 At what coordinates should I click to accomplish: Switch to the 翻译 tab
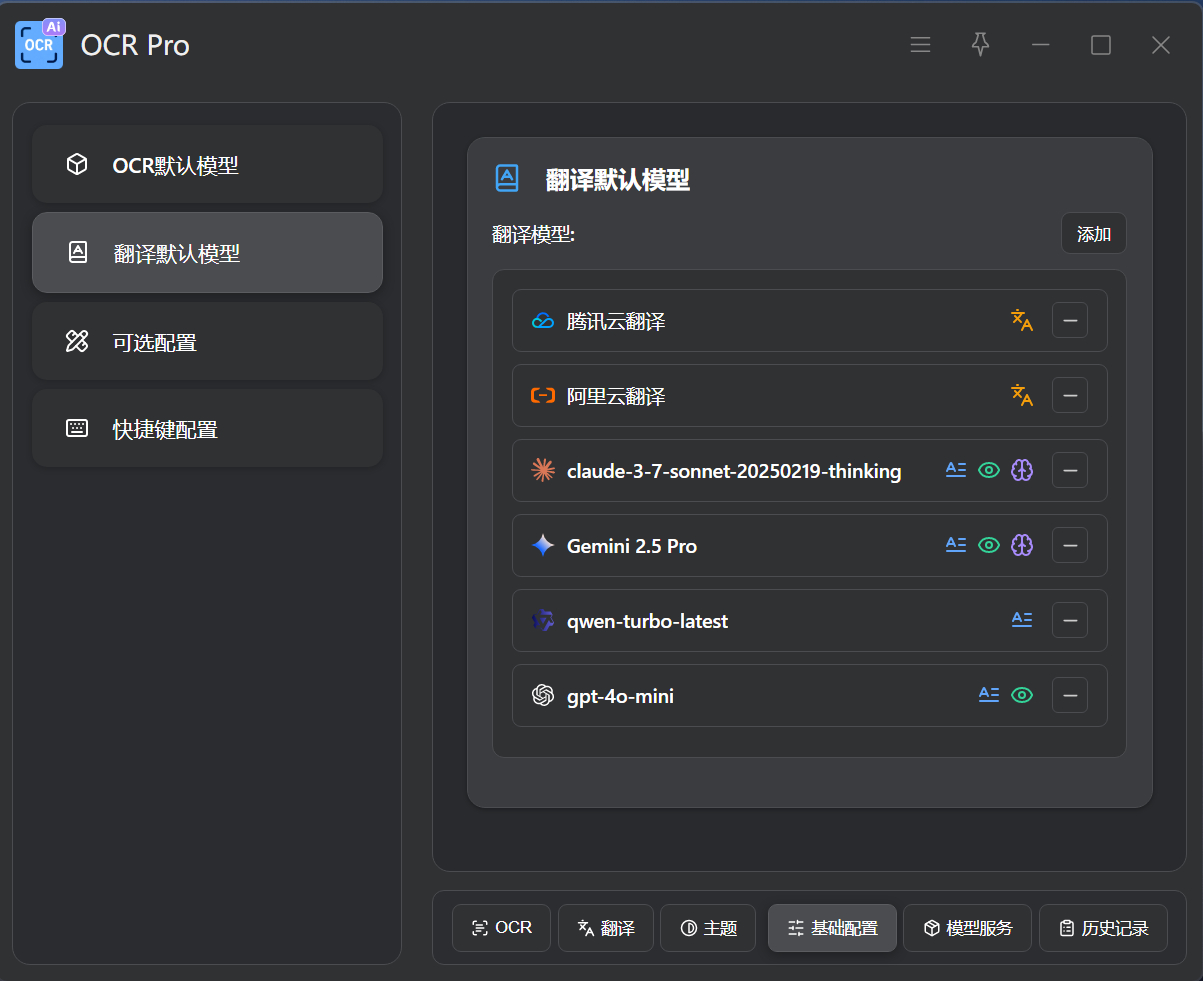pyautogui.click(x=606, y=928)
